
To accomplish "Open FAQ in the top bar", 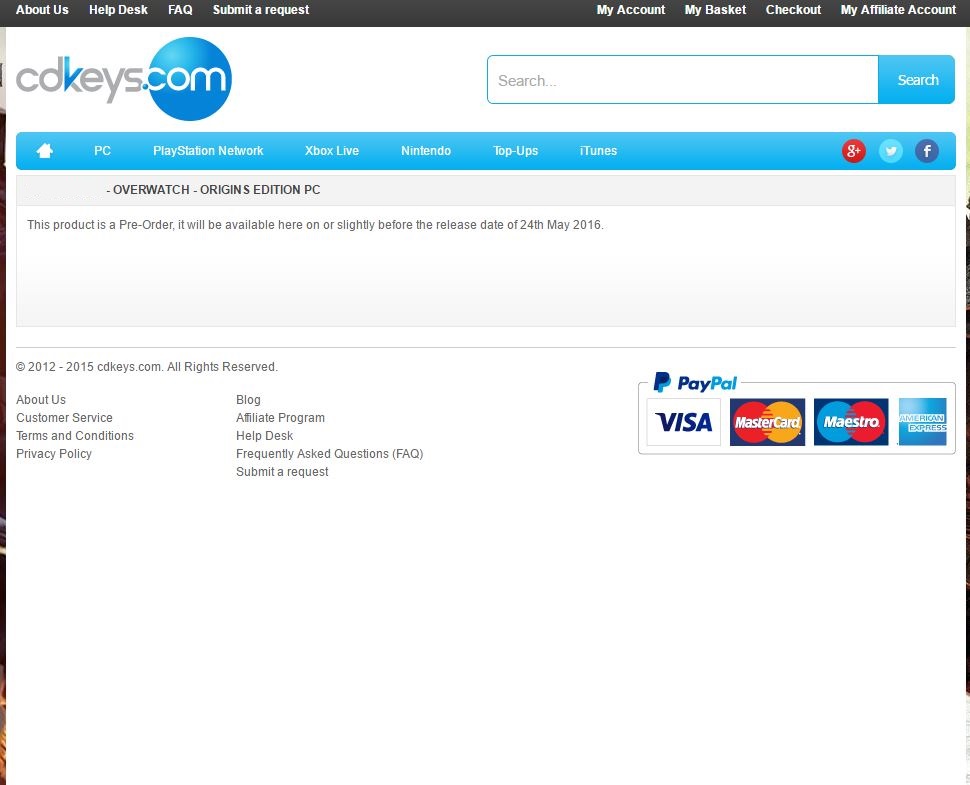I will (x=180, y=10).
